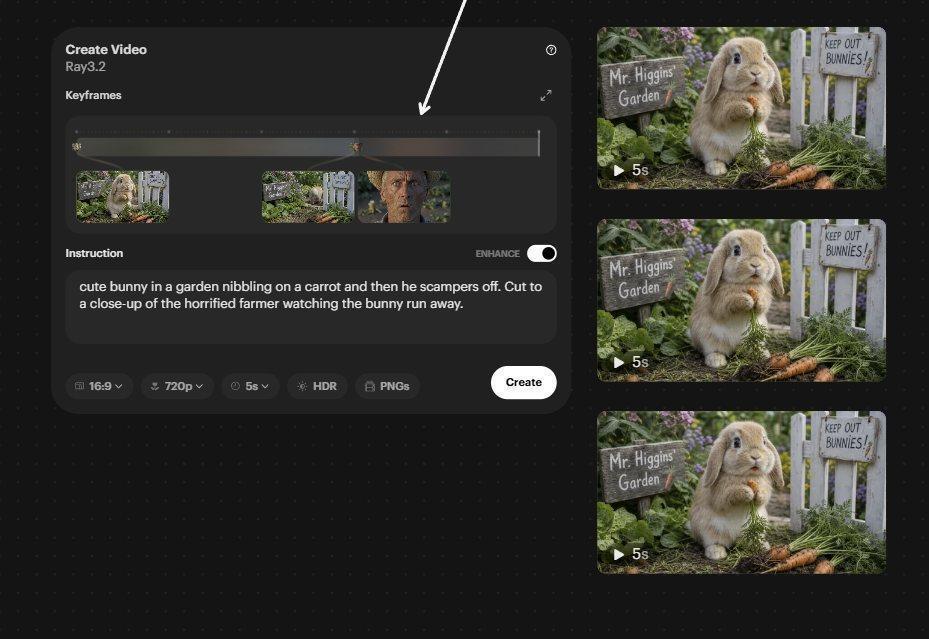Focus the Instruction prompt text box
The height and width of the screenshot is (639, 929).
click(311, 307)
